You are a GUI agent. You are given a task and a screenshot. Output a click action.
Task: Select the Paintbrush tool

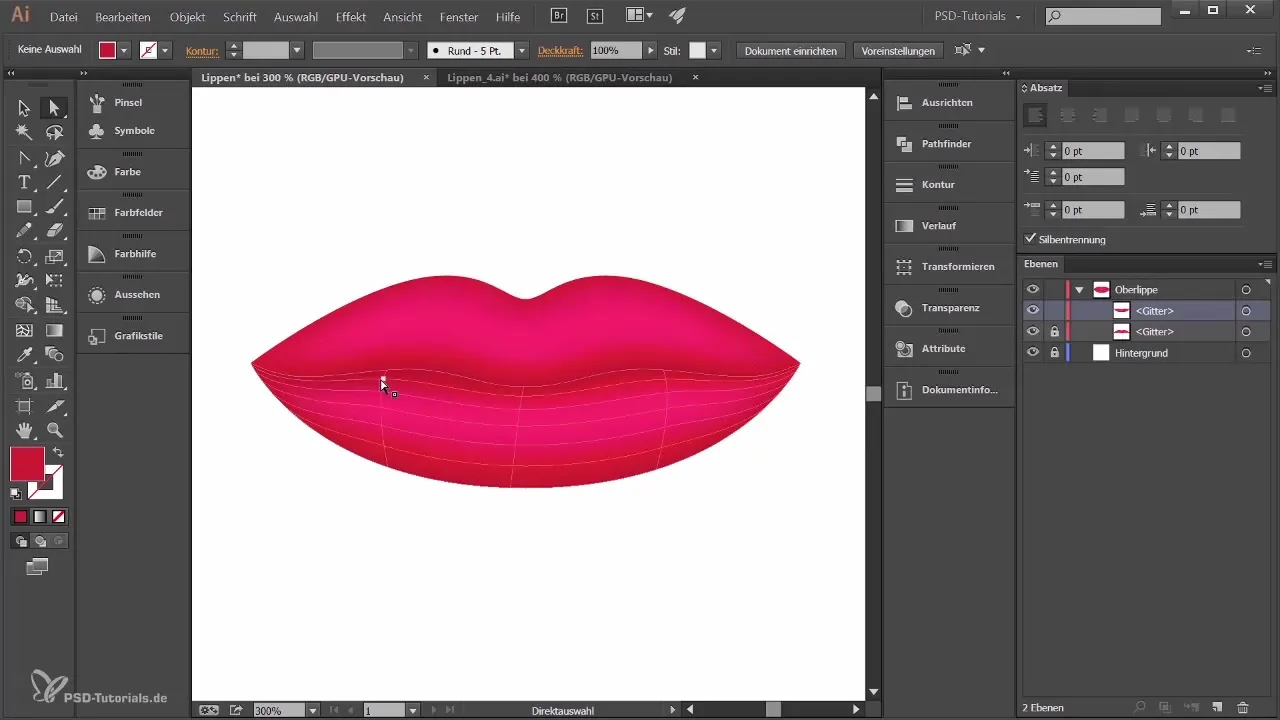pos(54,207)
